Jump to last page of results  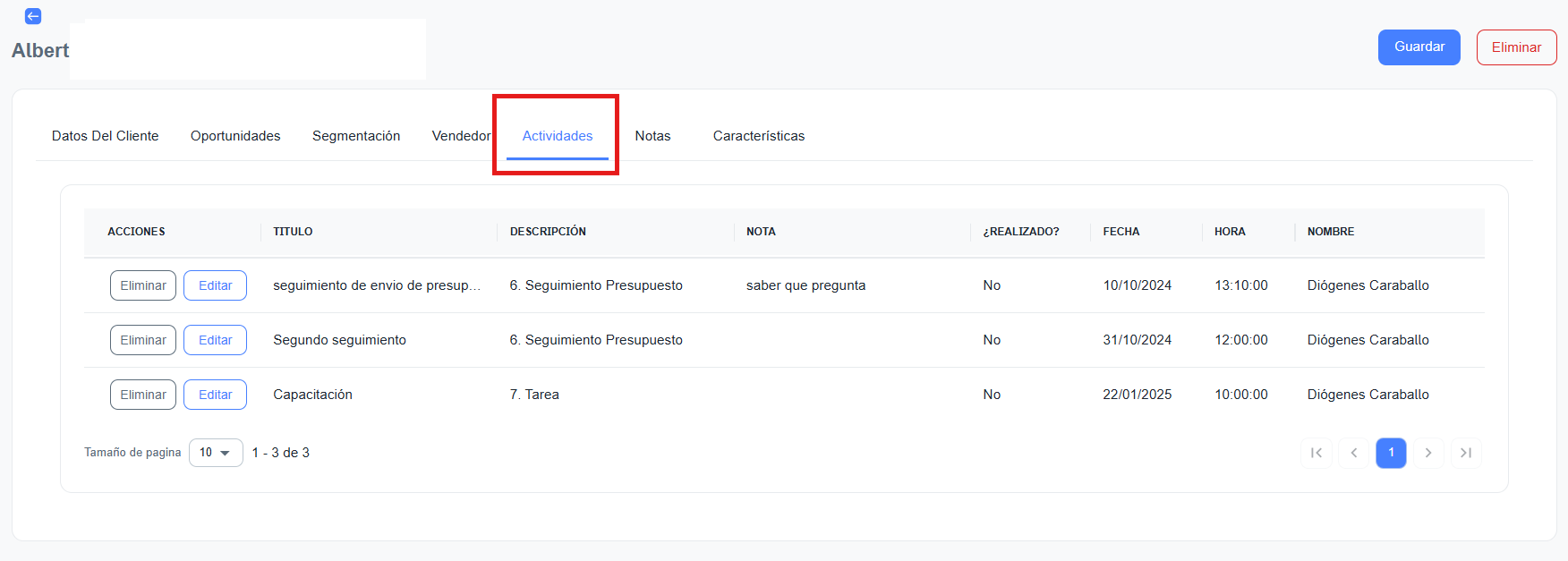click(x=1466, y=453)
